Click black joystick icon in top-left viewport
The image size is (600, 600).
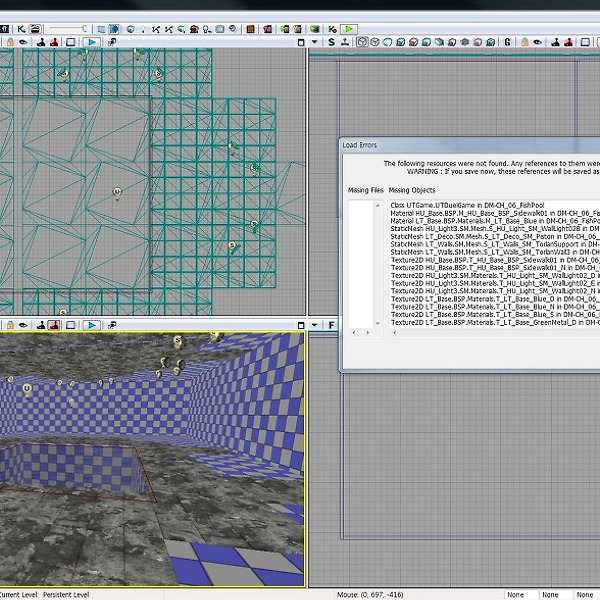click(x=41, y=42)
